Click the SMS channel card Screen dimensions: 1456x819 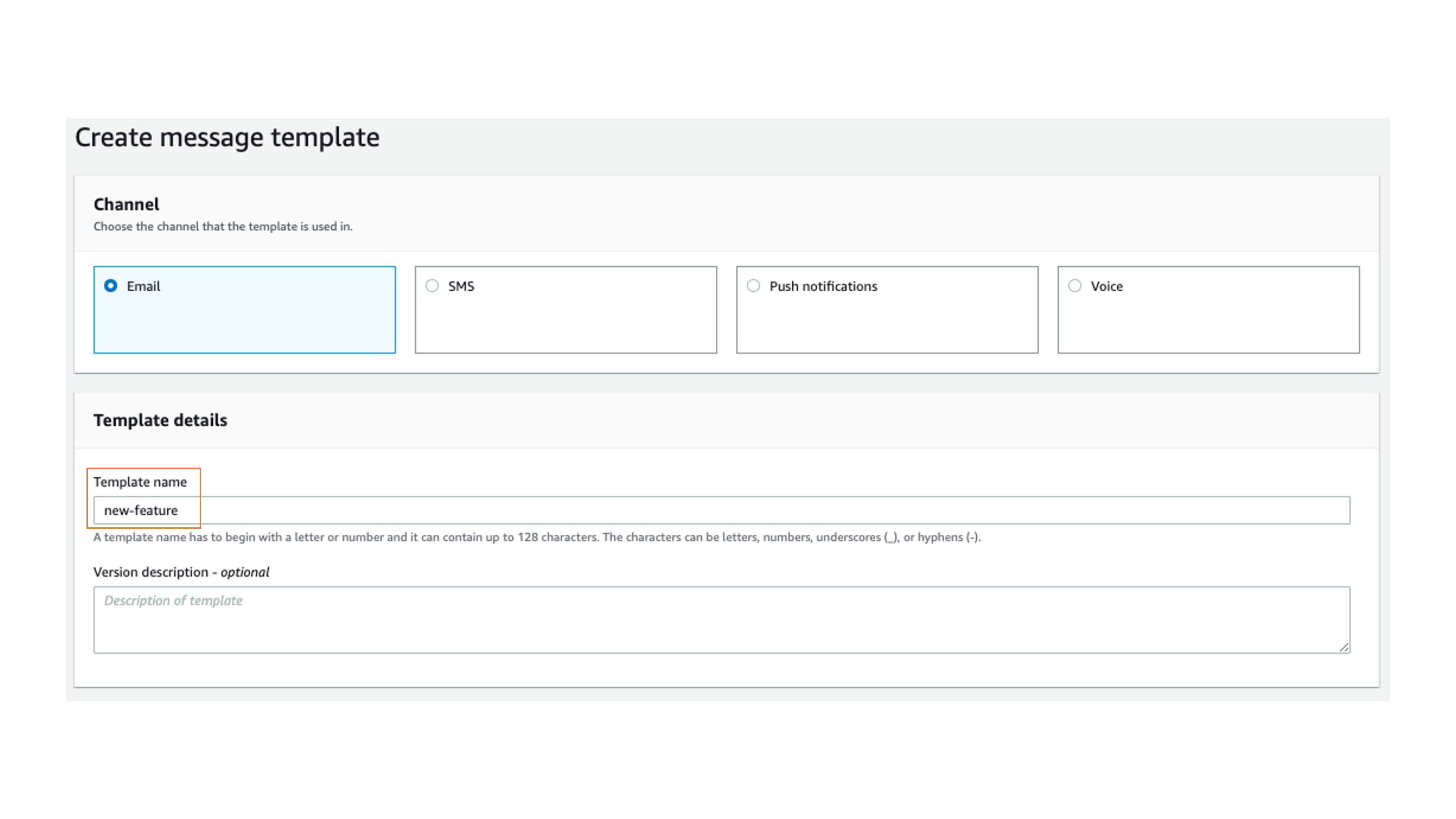coord(565,310)
